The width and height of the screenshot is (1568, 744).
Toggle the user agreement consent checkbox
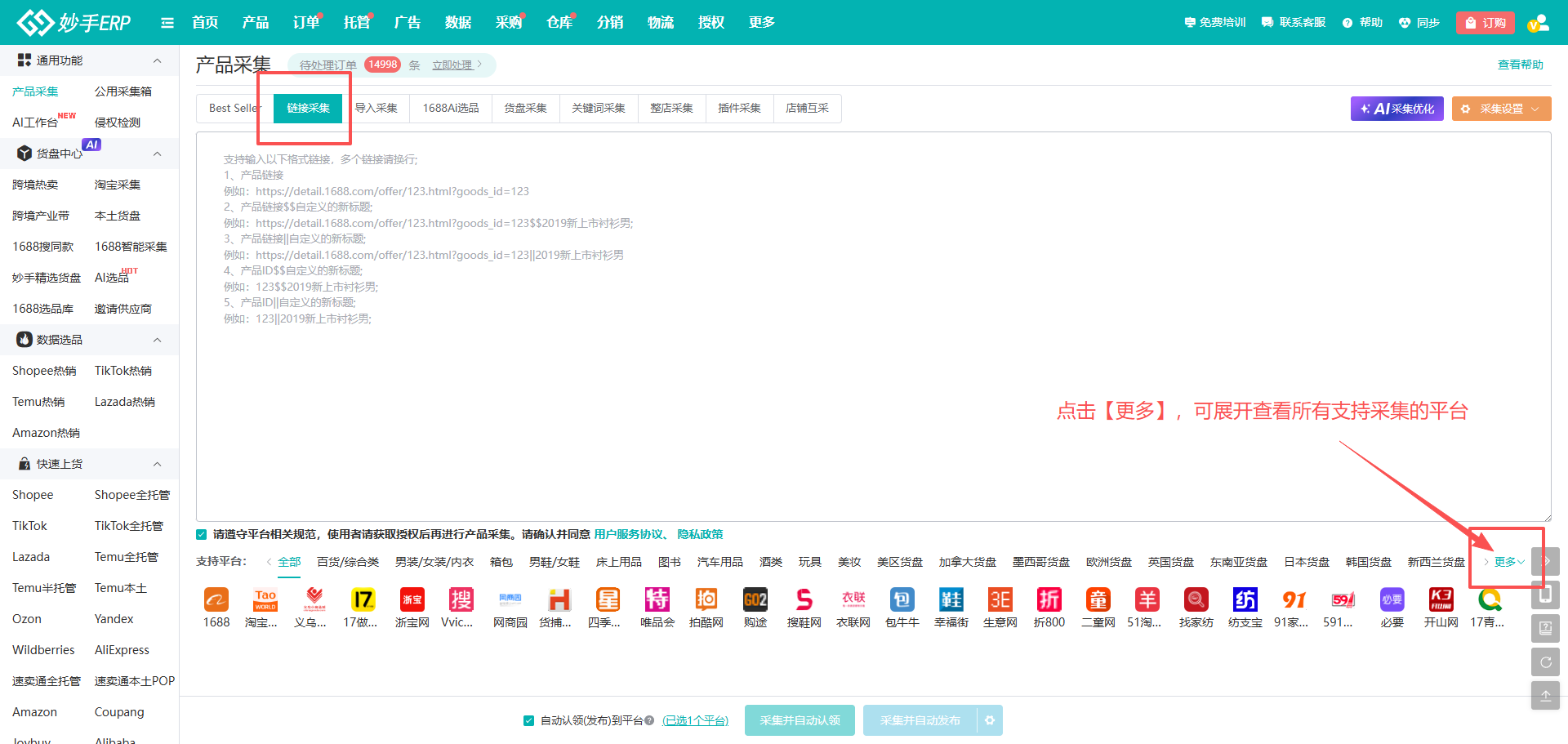click(x=202, y=535)
